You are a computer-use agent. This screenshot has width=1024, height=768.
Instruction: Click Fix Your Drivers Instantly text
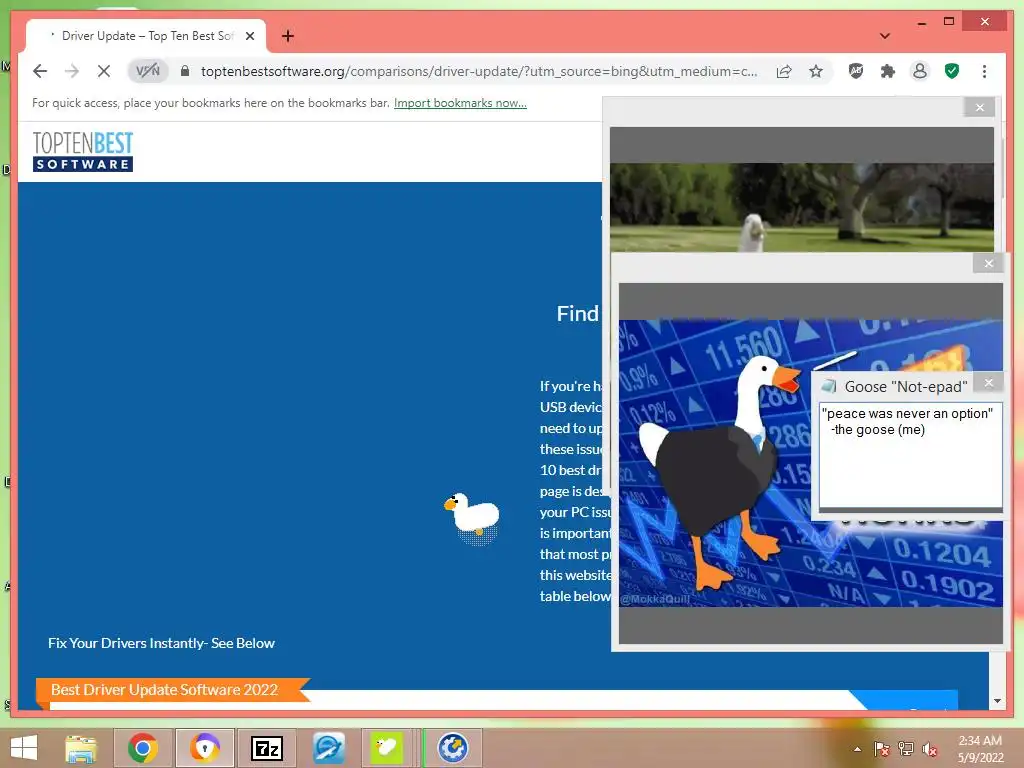tap(161, 643)
